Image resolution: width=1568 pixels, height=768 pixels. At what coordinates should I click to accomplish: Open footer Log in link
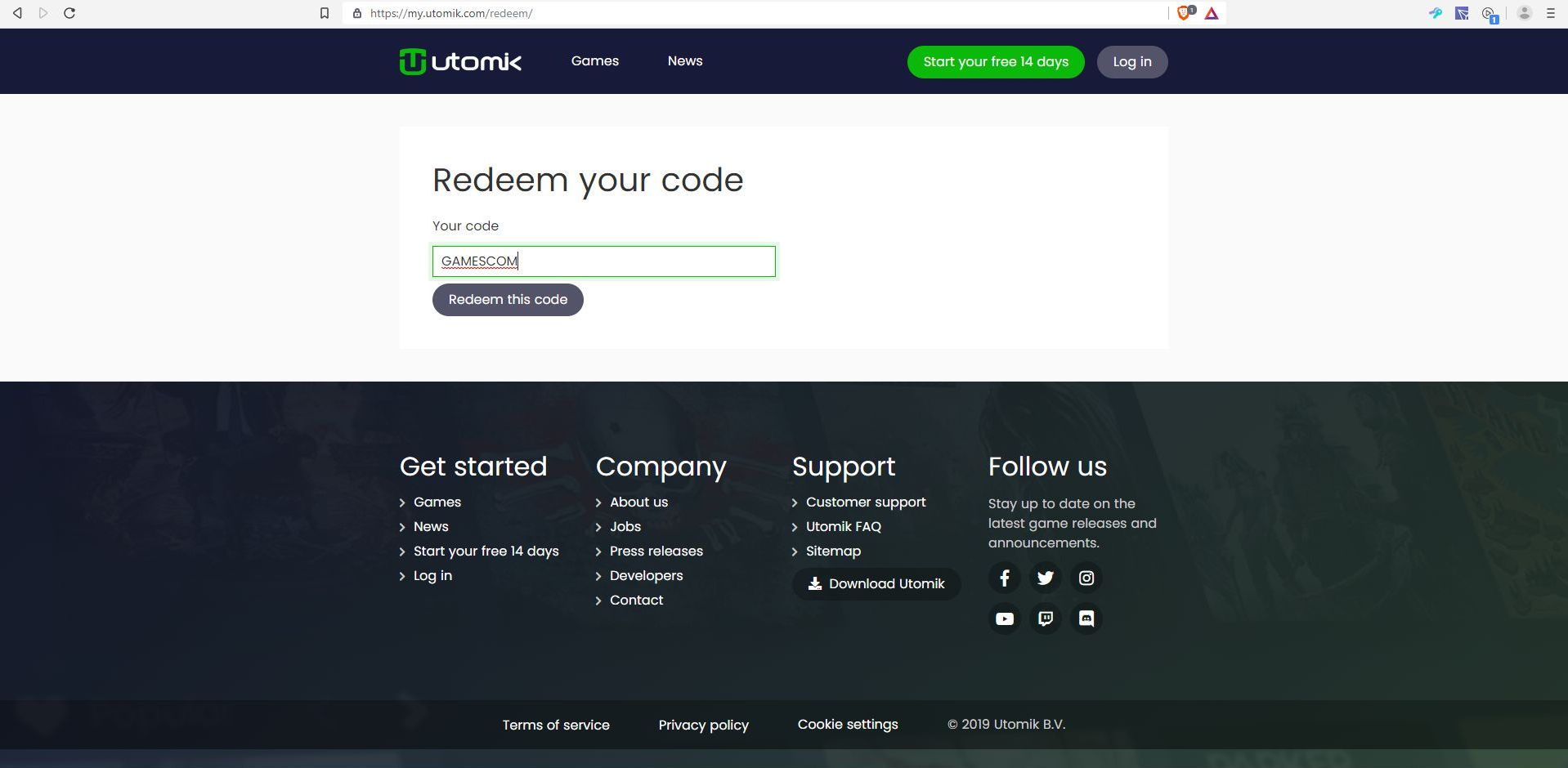[x=432, y=576]
